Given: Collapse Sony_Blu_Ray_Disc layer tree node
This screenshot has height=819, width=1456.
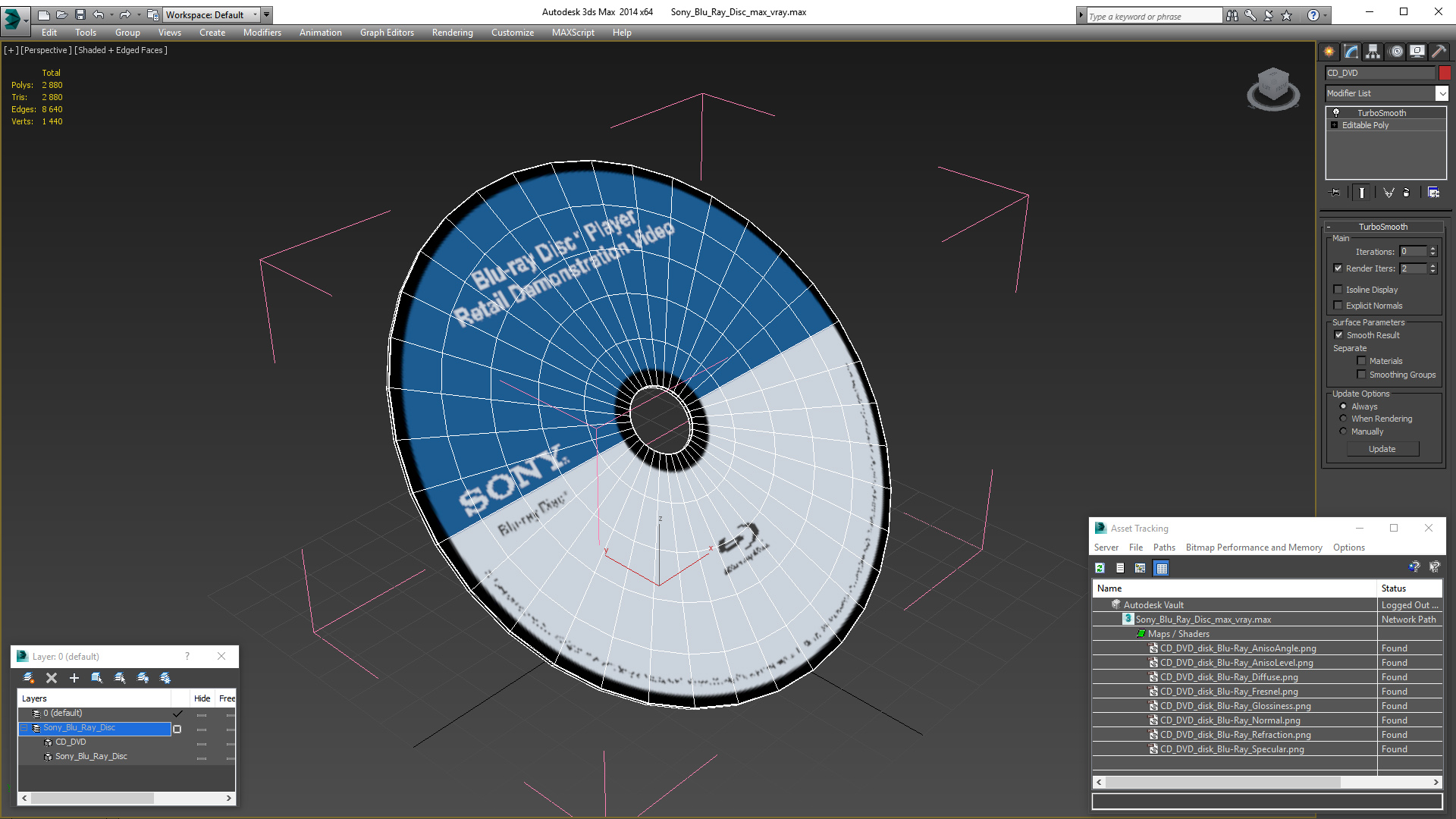Looking at the screenshot, I should tap(24, 728).
